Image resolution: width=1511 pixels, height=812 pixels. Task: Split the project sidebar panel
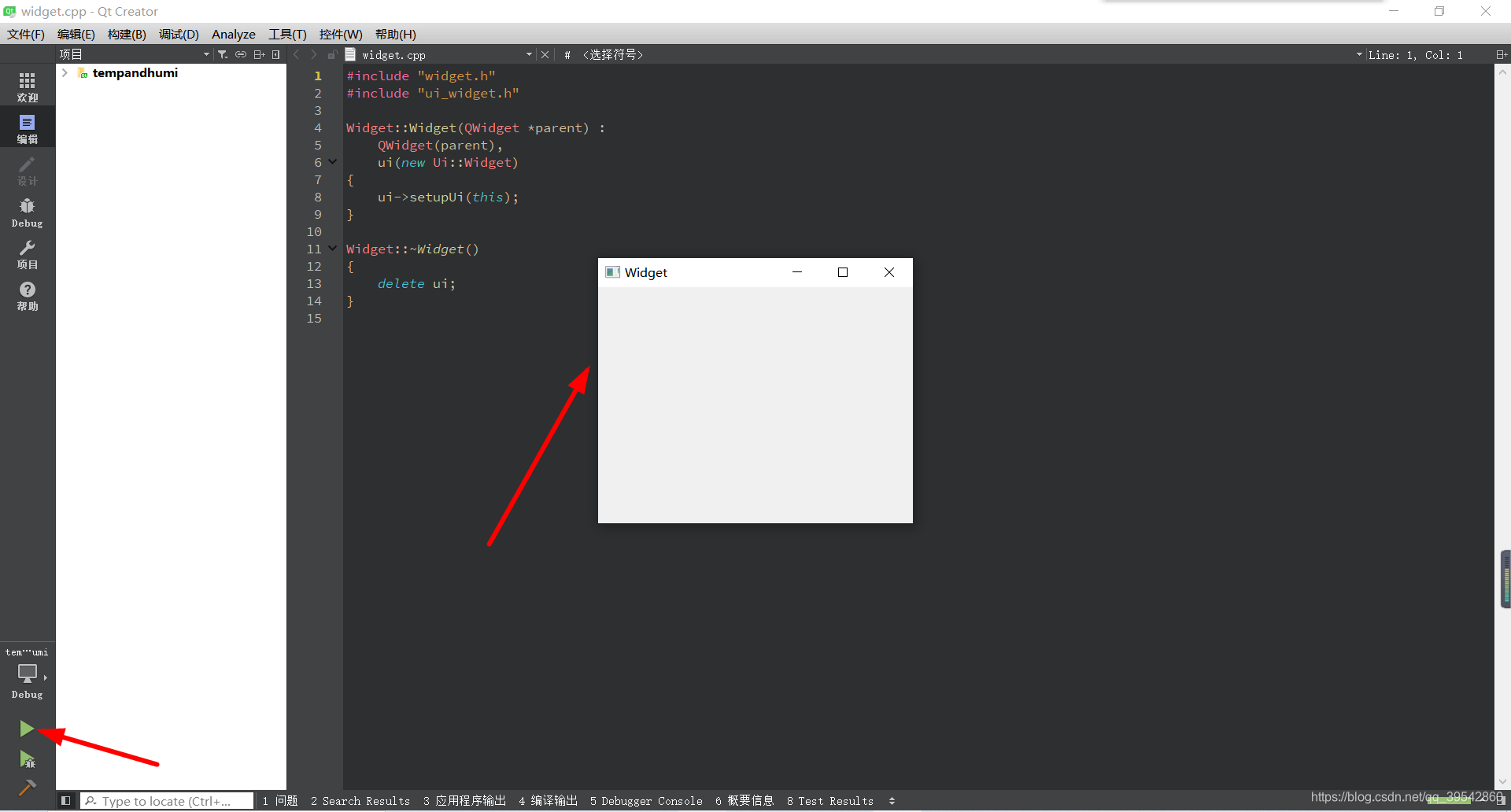click(259, 54)
